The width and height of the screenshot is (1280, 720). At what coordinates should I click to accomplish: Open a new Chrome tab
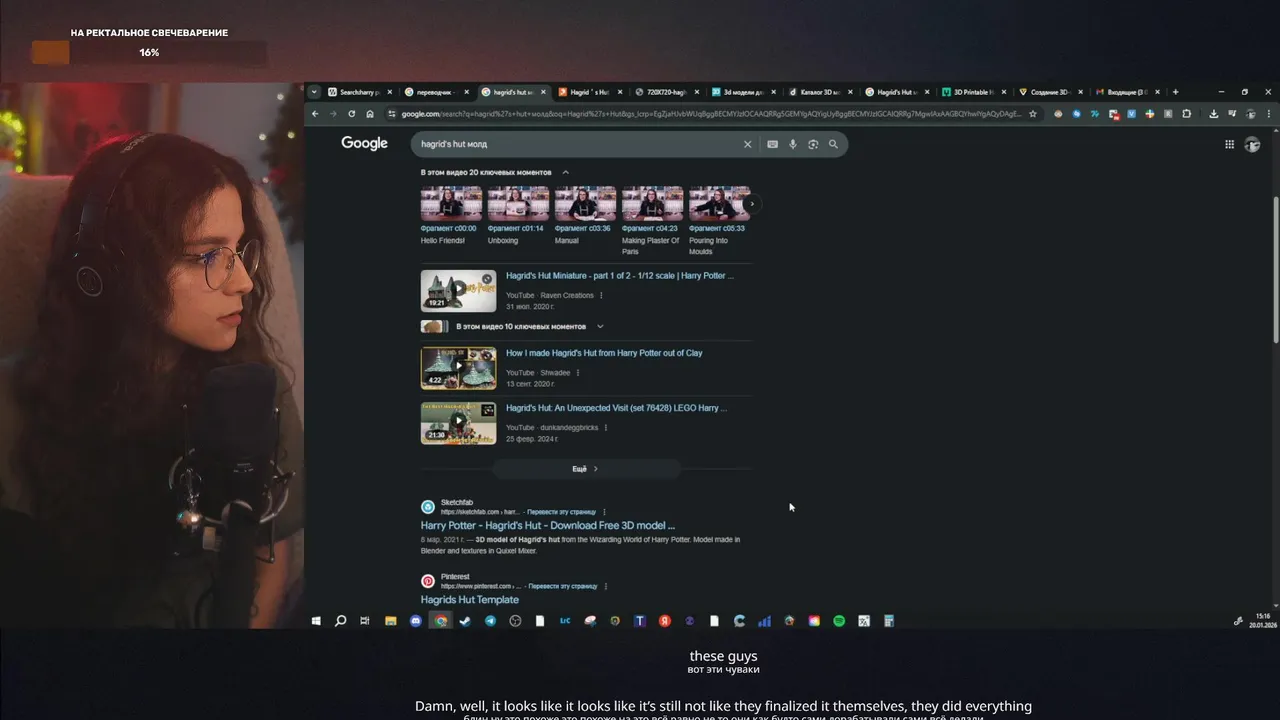pyautogui.click(x=1175, y=92)
